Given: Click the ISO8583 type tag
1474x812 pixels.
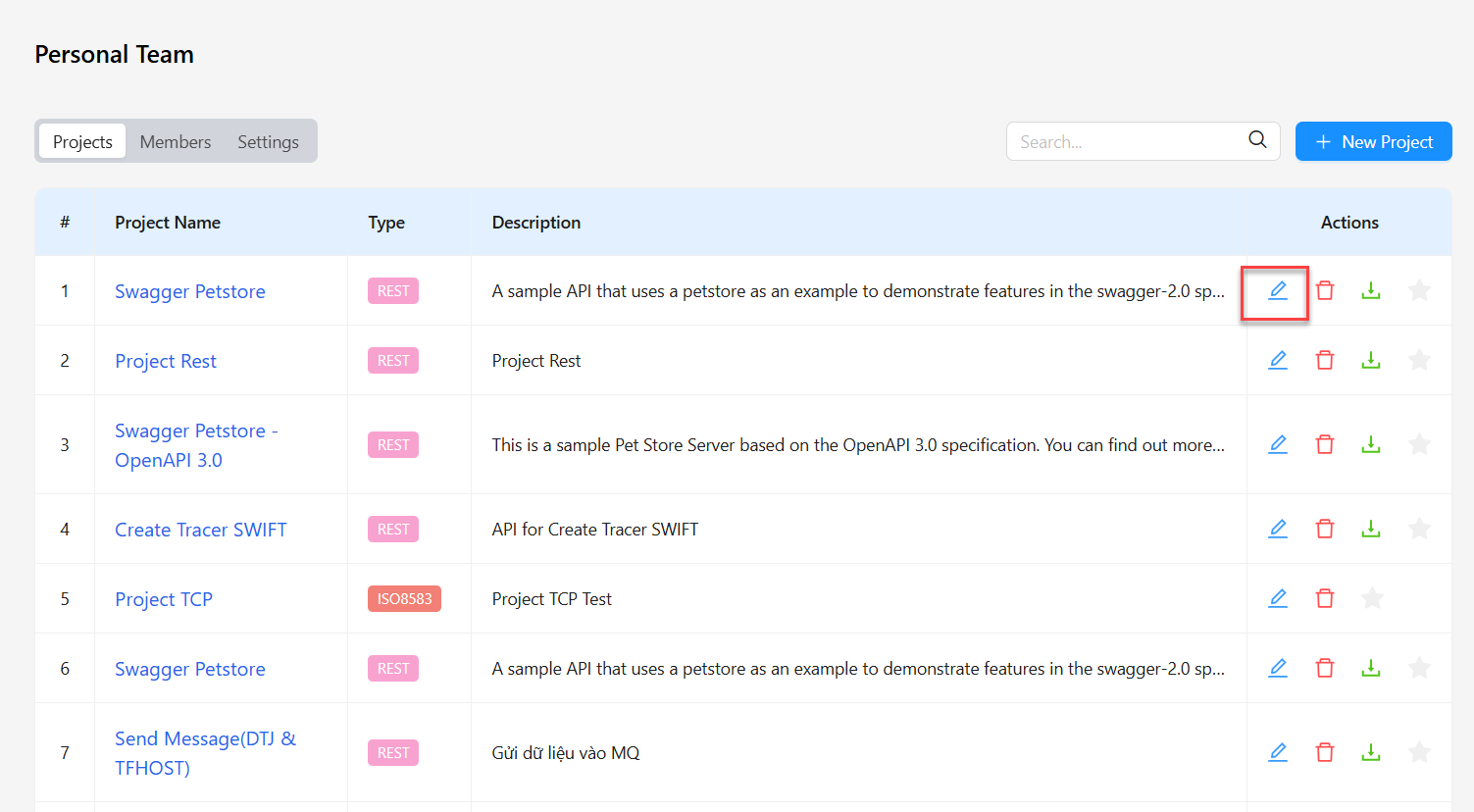Looking at the screenshot, I should click(x=404, y=598).
